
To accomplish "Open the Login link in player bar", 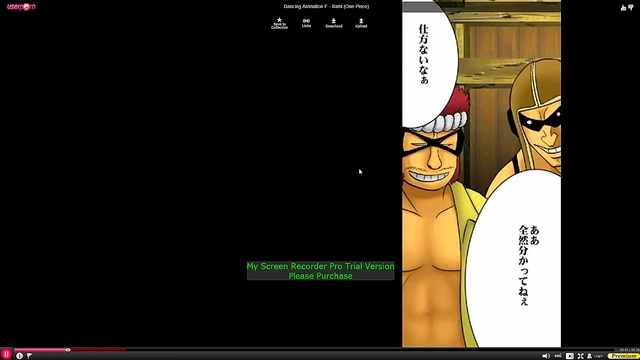I will point(598,356).
